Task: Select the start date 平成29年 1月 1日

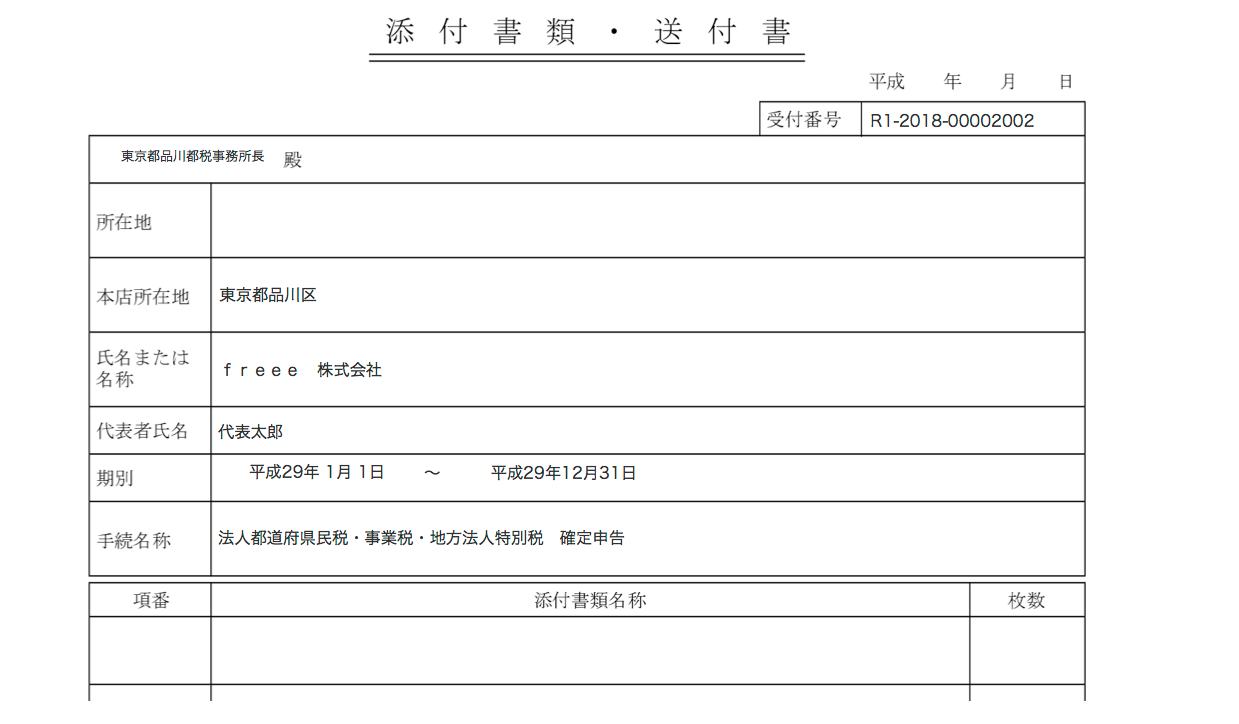Action: pos(317,472)
